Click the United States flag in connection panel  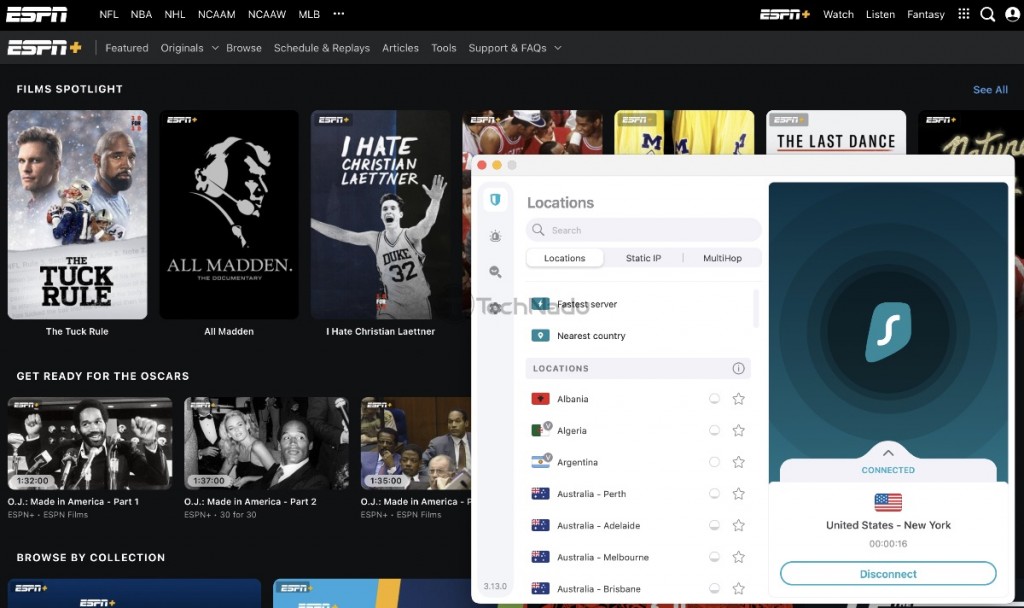888,502
